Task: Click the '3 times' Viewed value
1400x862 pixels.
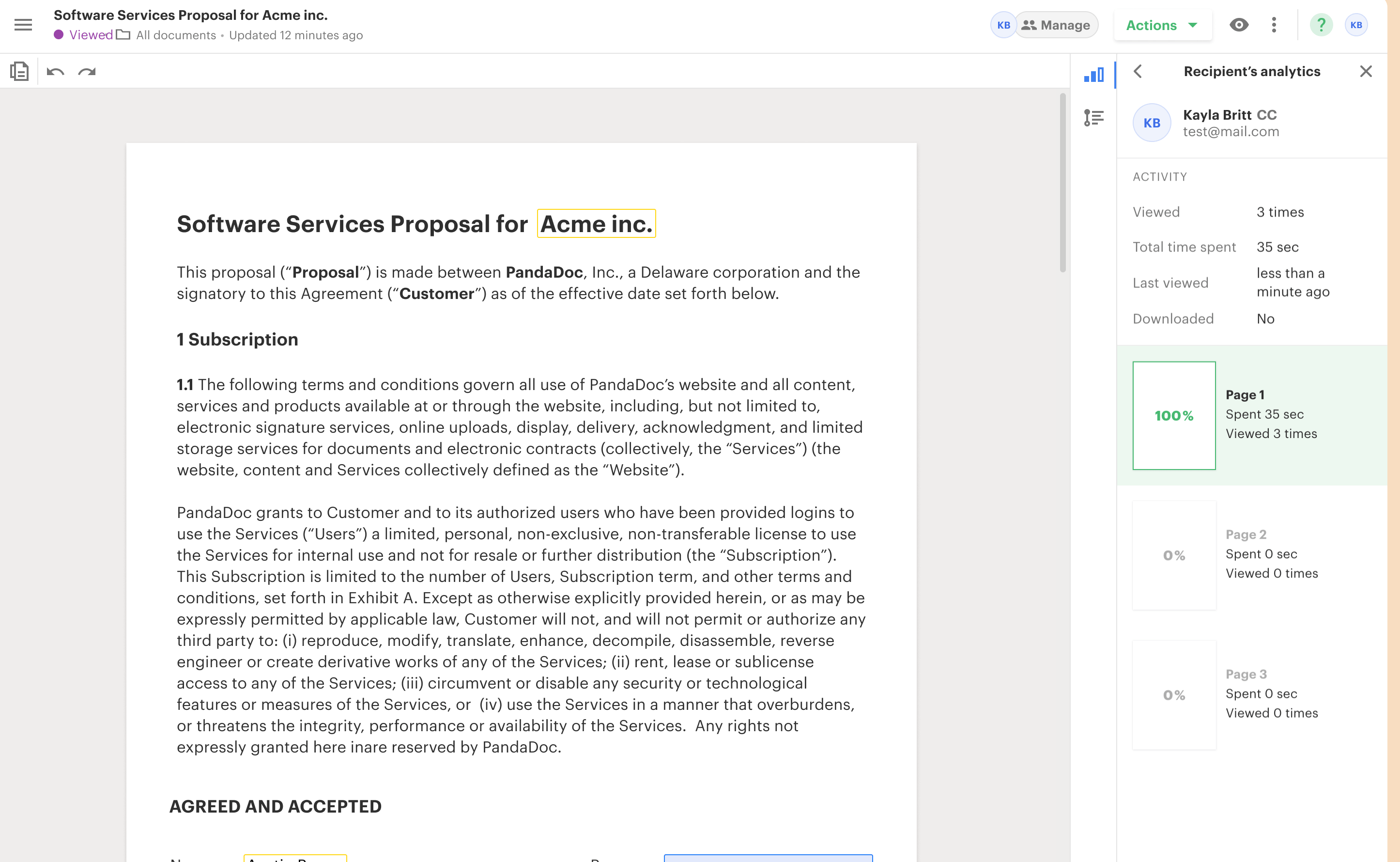Action: pyautogui.click(x=1280, y=212)
